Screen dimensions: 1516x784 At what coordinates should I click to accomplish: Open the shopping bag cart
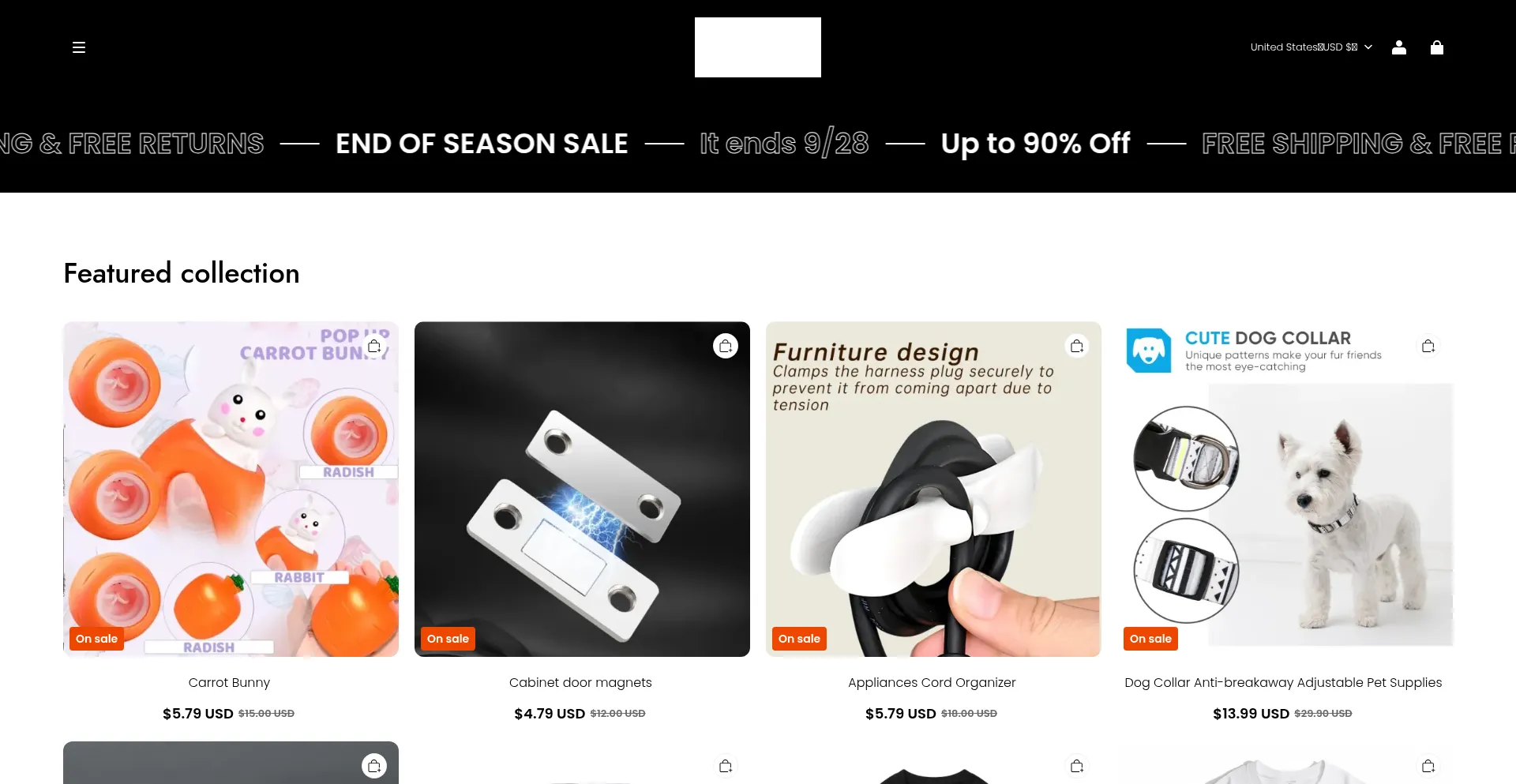click(1437, 47)
